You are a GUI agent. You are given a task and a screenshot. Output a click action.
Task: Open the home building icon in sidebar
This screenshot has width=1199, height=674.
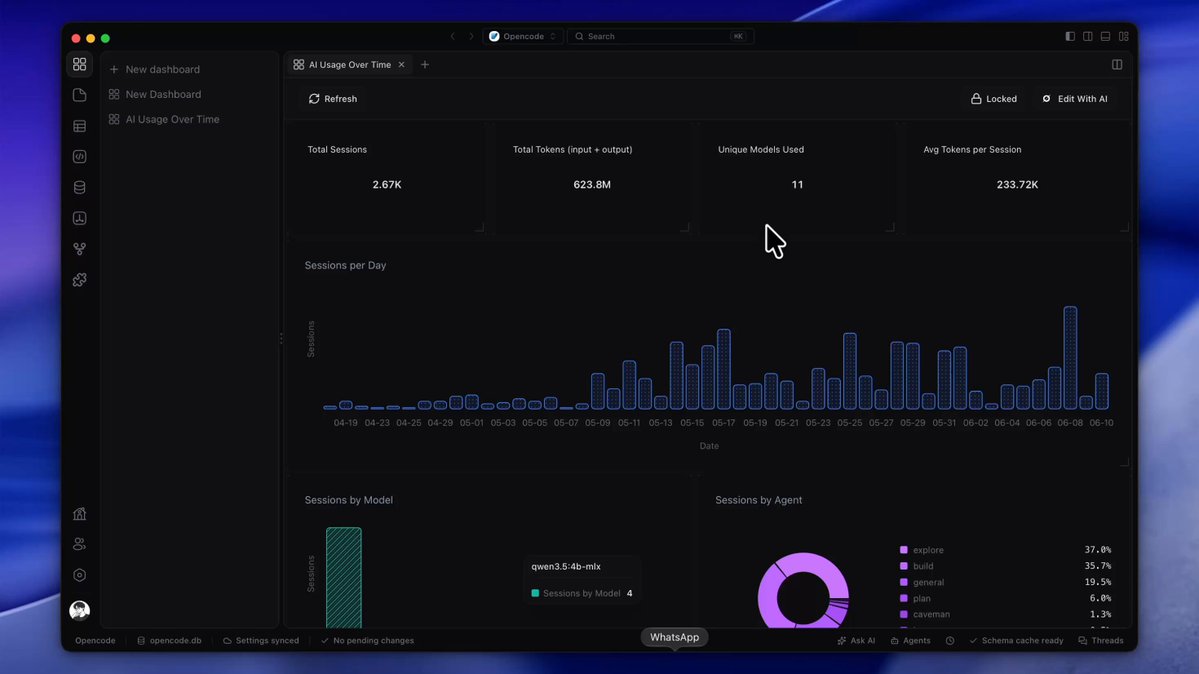(x=80, y=514)
